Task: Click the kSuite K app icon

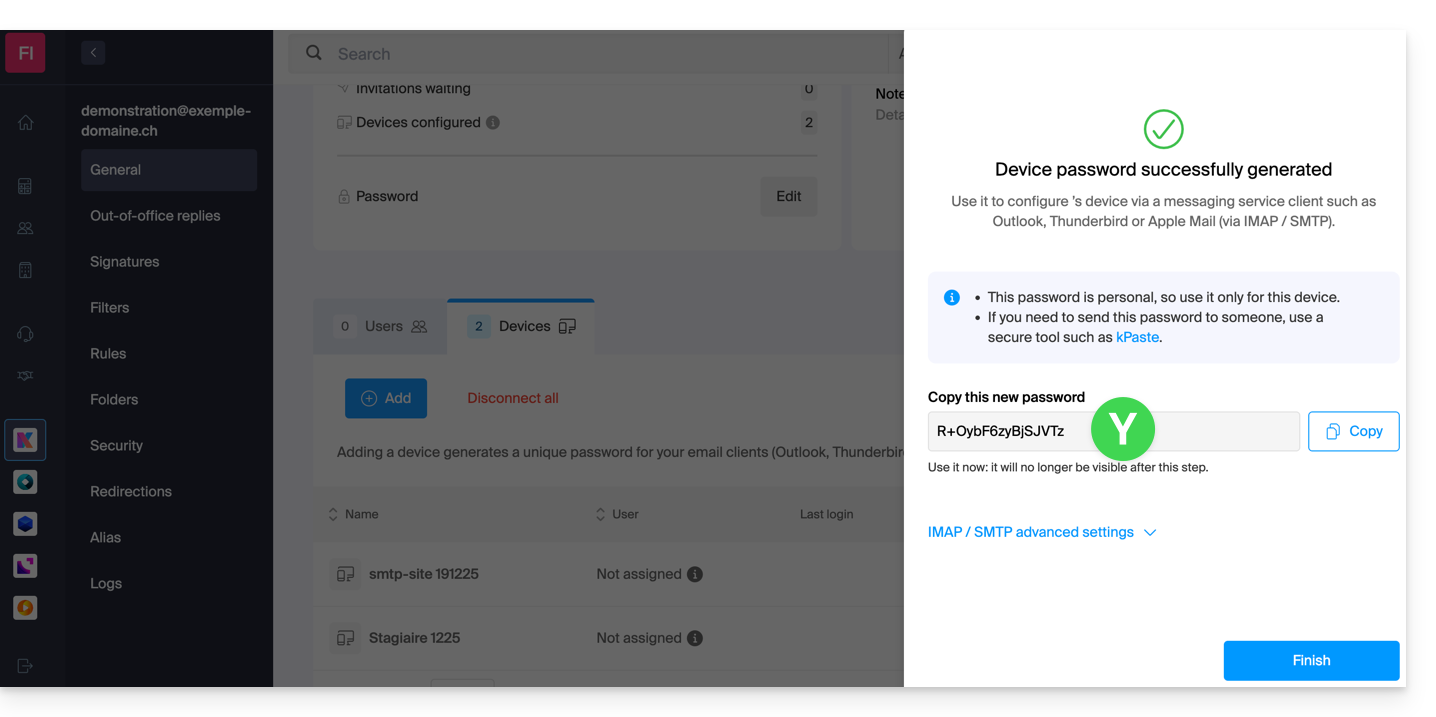Action: (x=25, y=440)
